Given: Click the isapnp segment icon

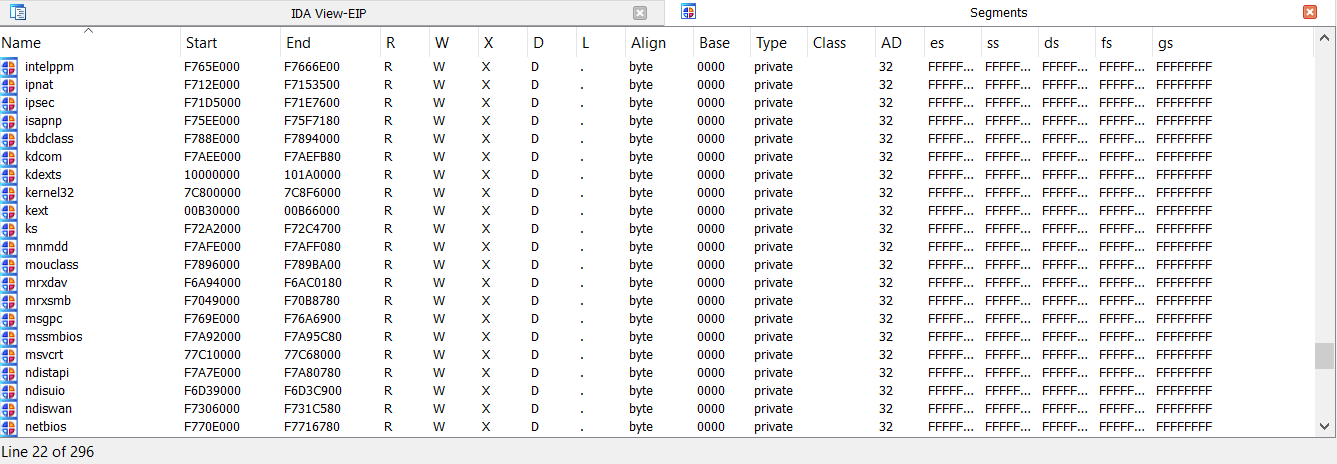Looking at the screenshot, I should coord(9,121).
